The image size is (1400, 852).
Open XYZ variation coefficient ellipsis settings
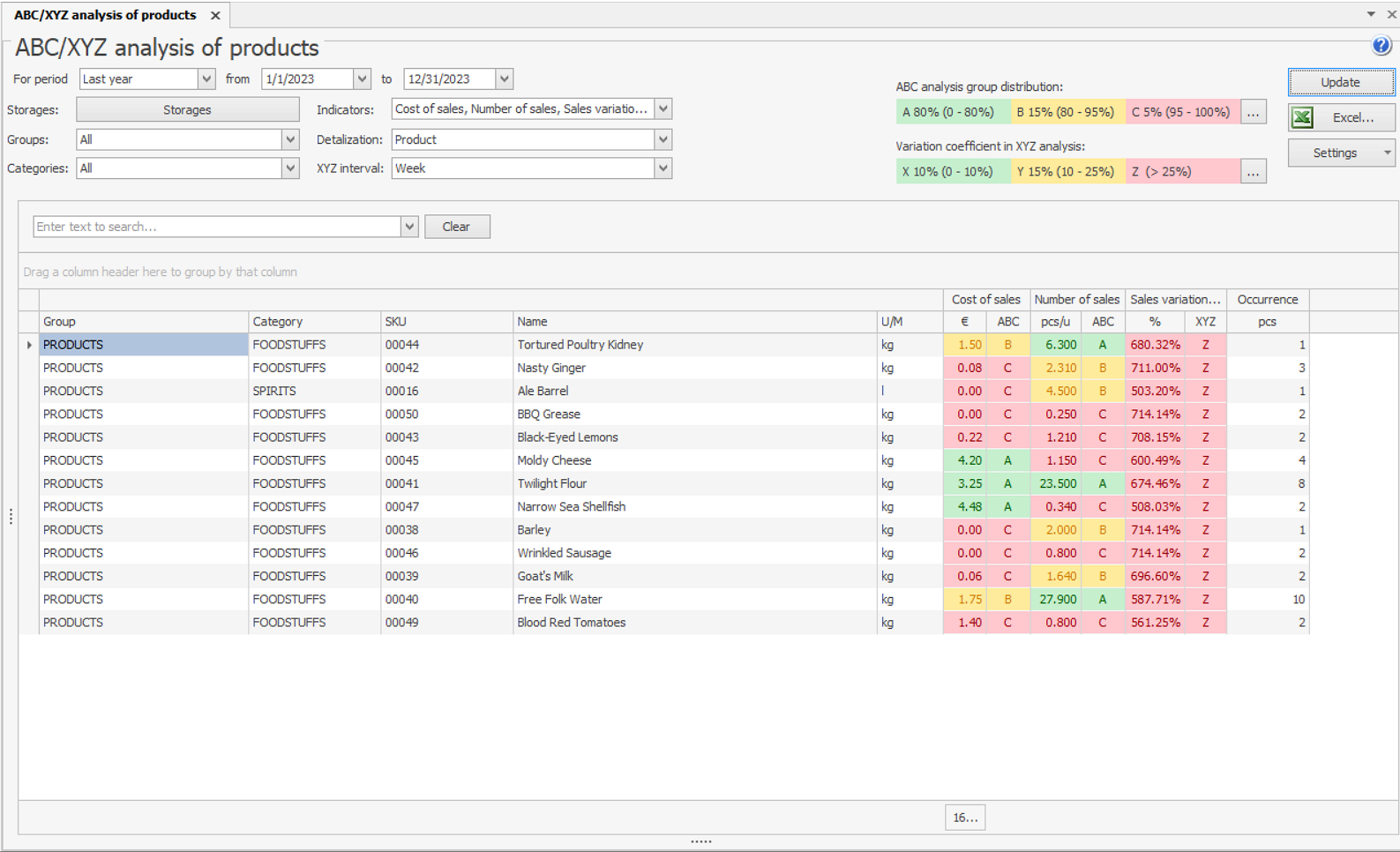(1253, 172)
